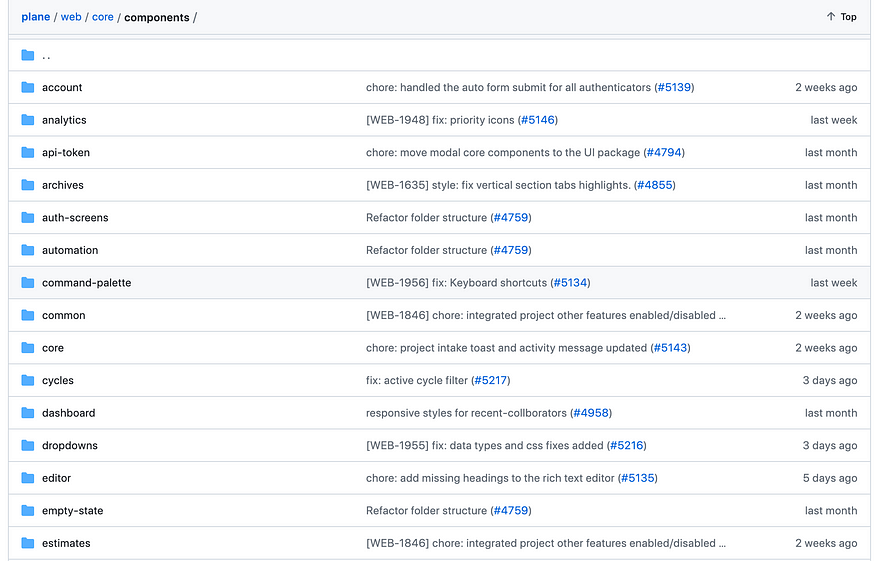Click commit message 'fix: active cycle filter'
875x561 pixels.
417,381
